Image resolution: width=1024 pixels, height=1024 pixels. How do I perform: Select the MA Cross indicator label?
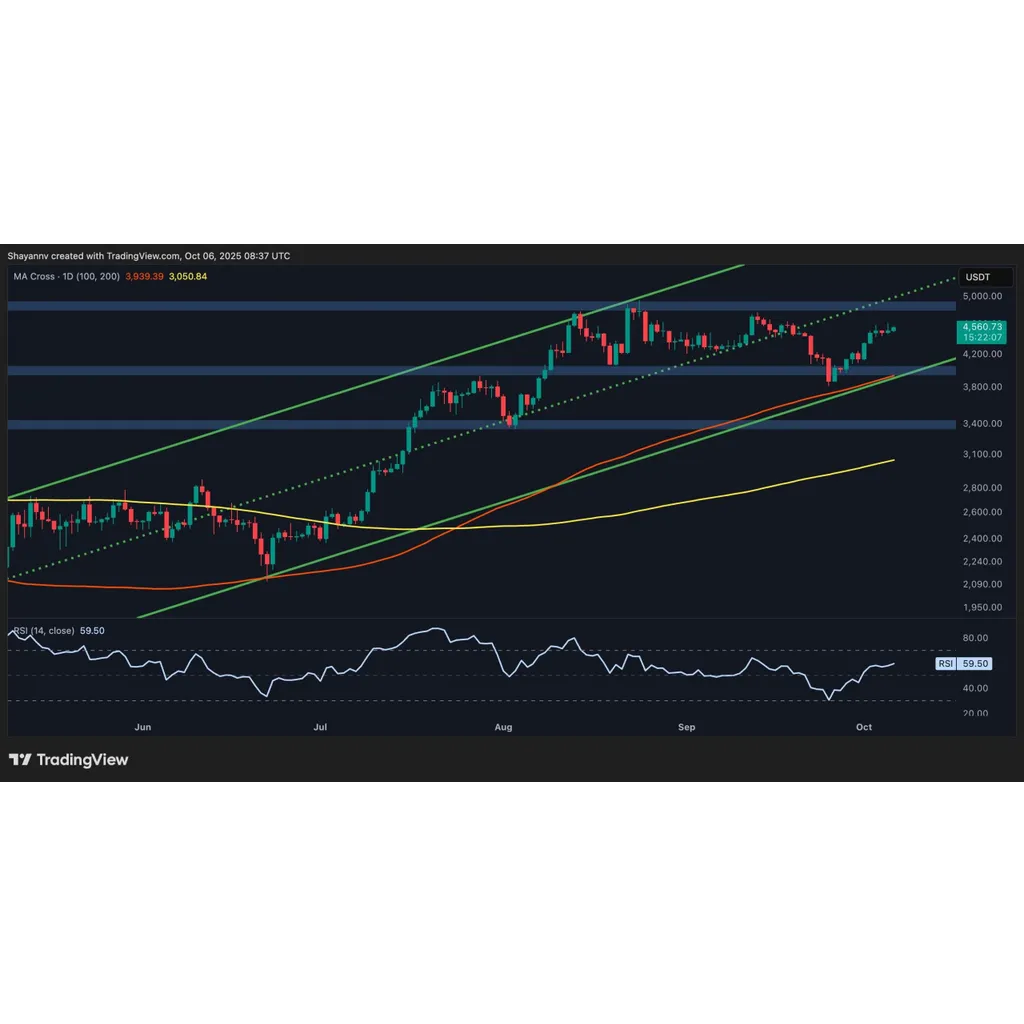(x=67, y=276)
